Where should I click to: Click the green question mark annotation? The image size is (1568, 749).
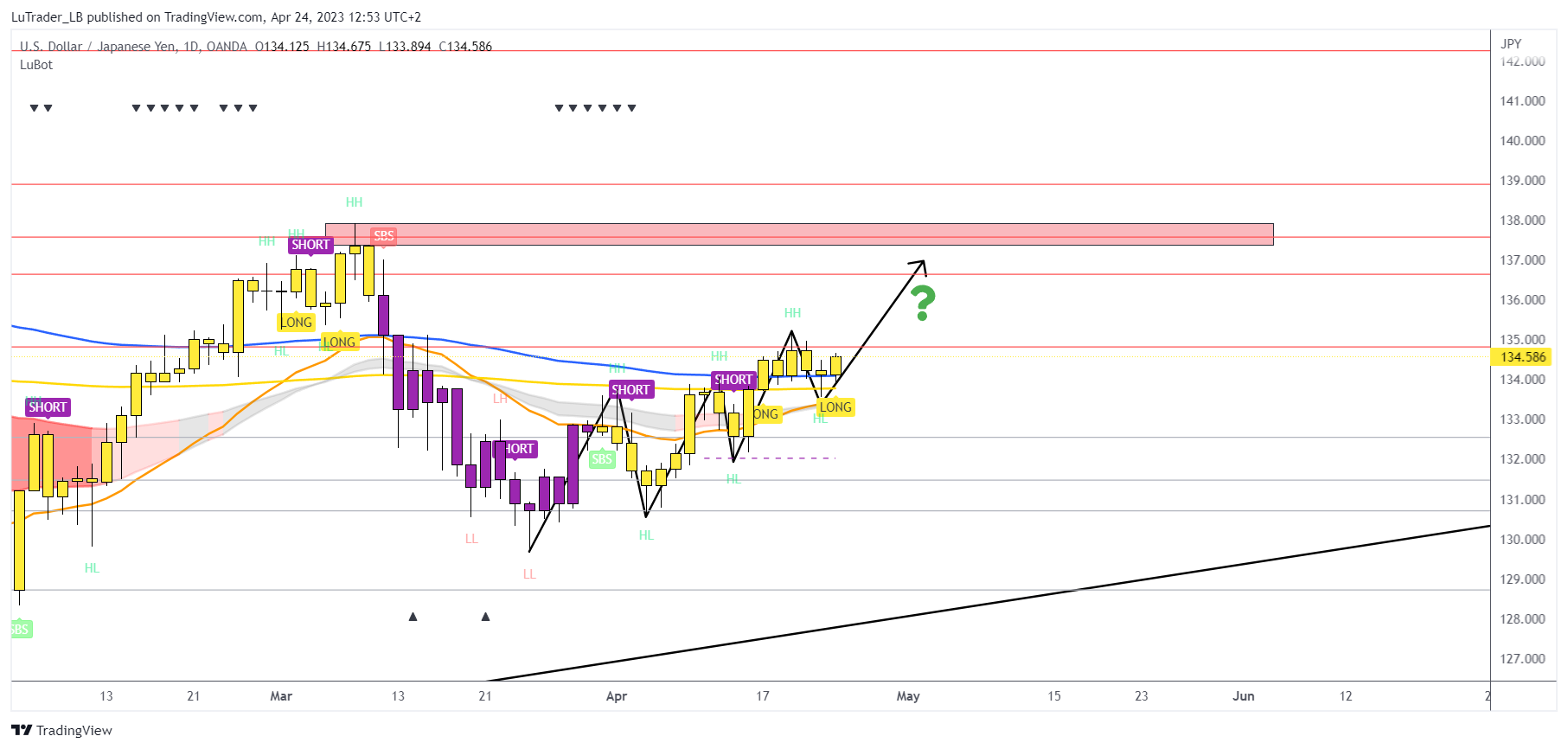923,303
